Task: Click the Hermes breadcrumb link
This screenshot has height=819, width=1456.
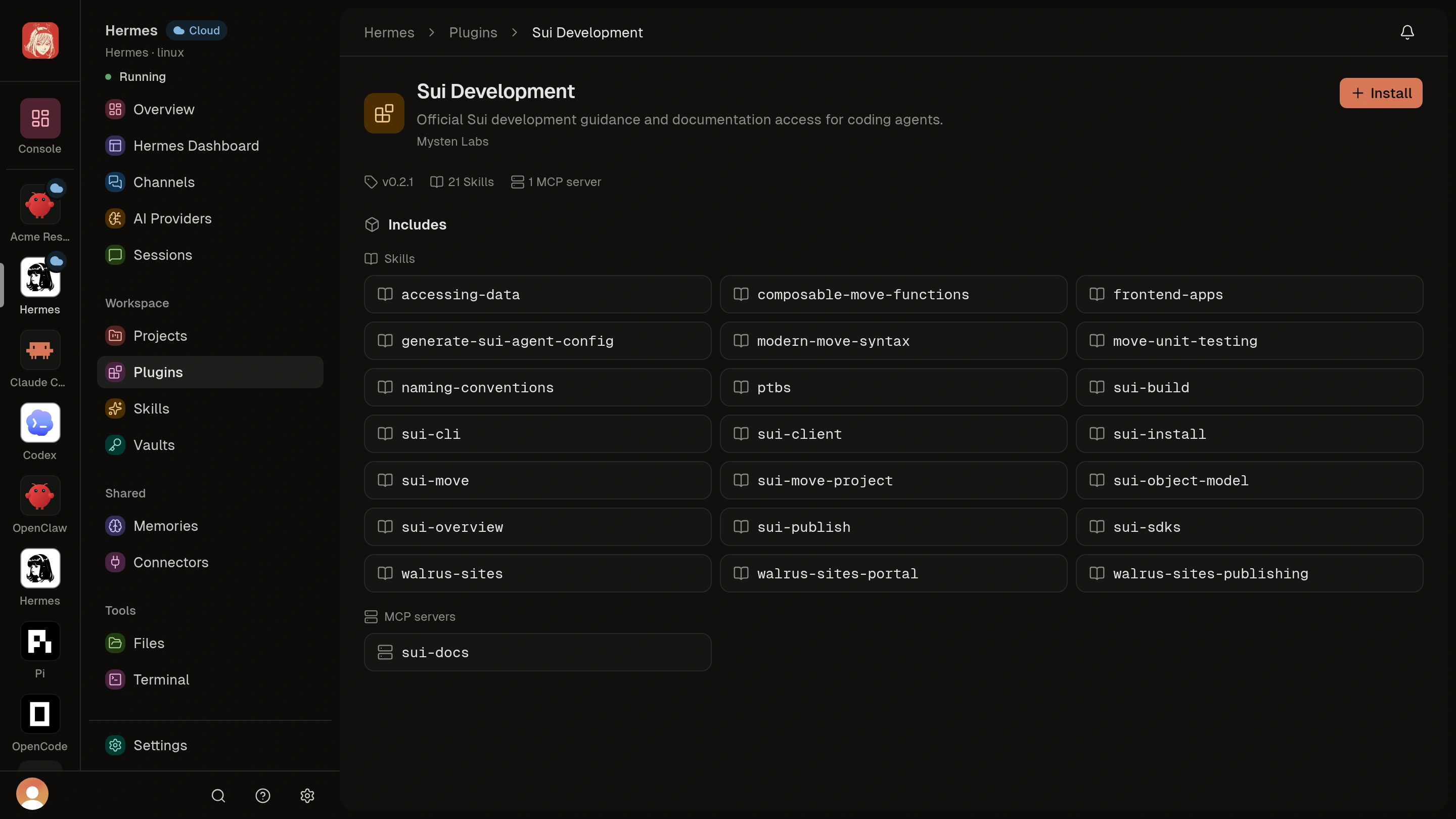Action: pyautogui.click(x=389, y=32)
